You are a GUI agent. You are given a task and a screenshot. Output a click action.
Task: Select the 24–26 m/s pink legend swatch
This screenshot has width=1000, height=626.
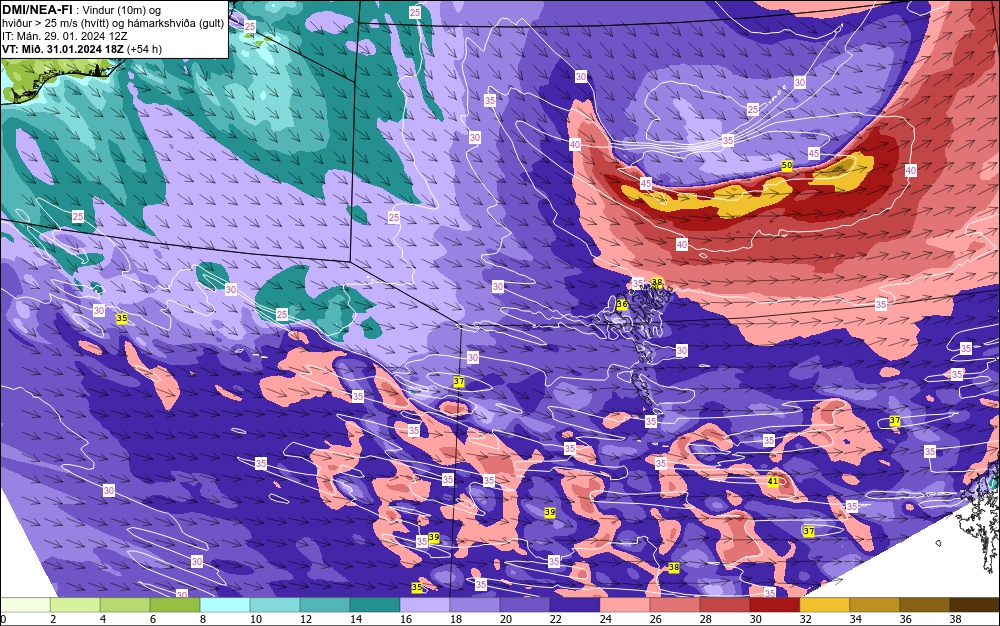click(625, 605)
